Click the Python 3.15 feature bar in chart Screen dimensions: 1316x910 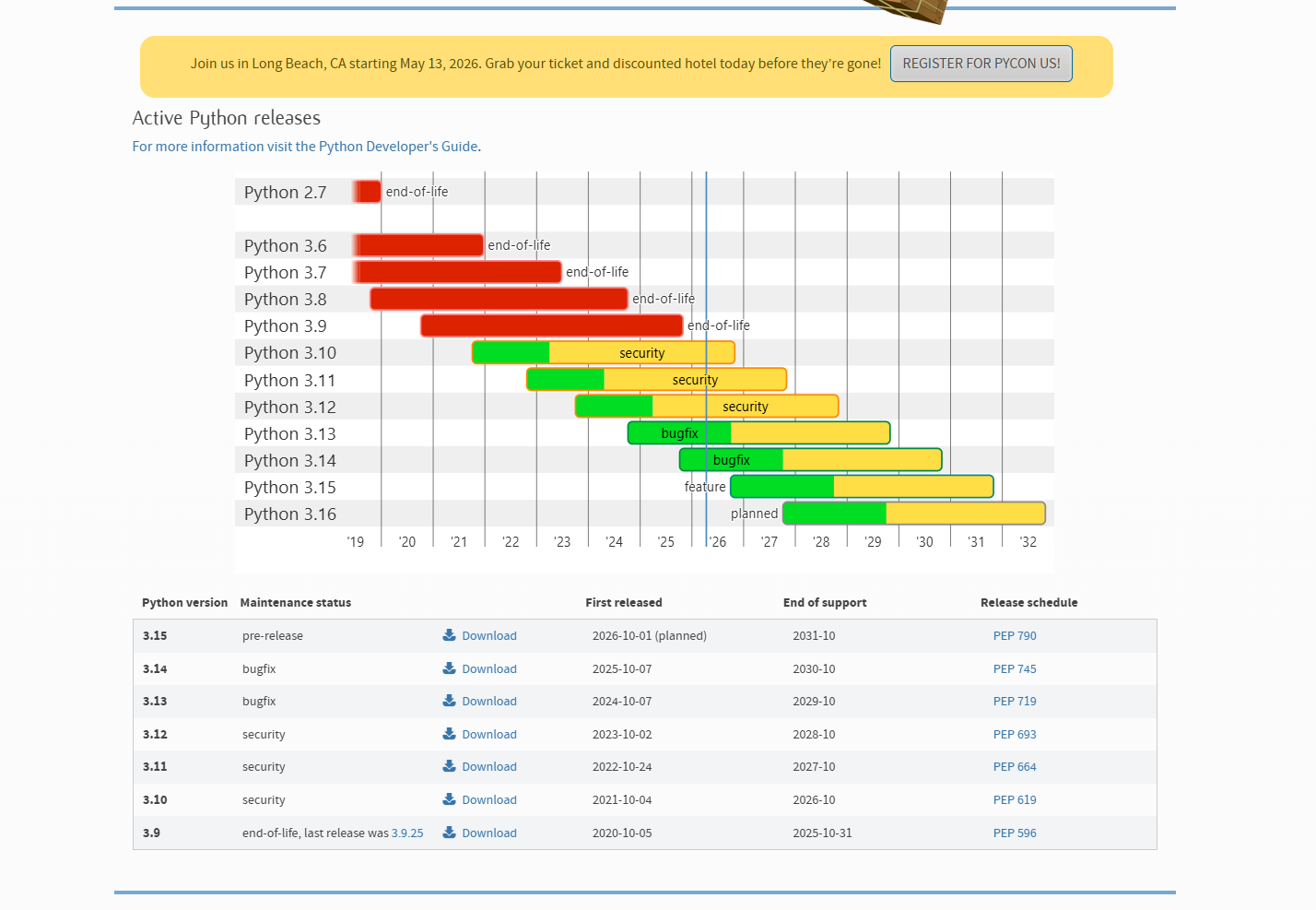(862, 486)
